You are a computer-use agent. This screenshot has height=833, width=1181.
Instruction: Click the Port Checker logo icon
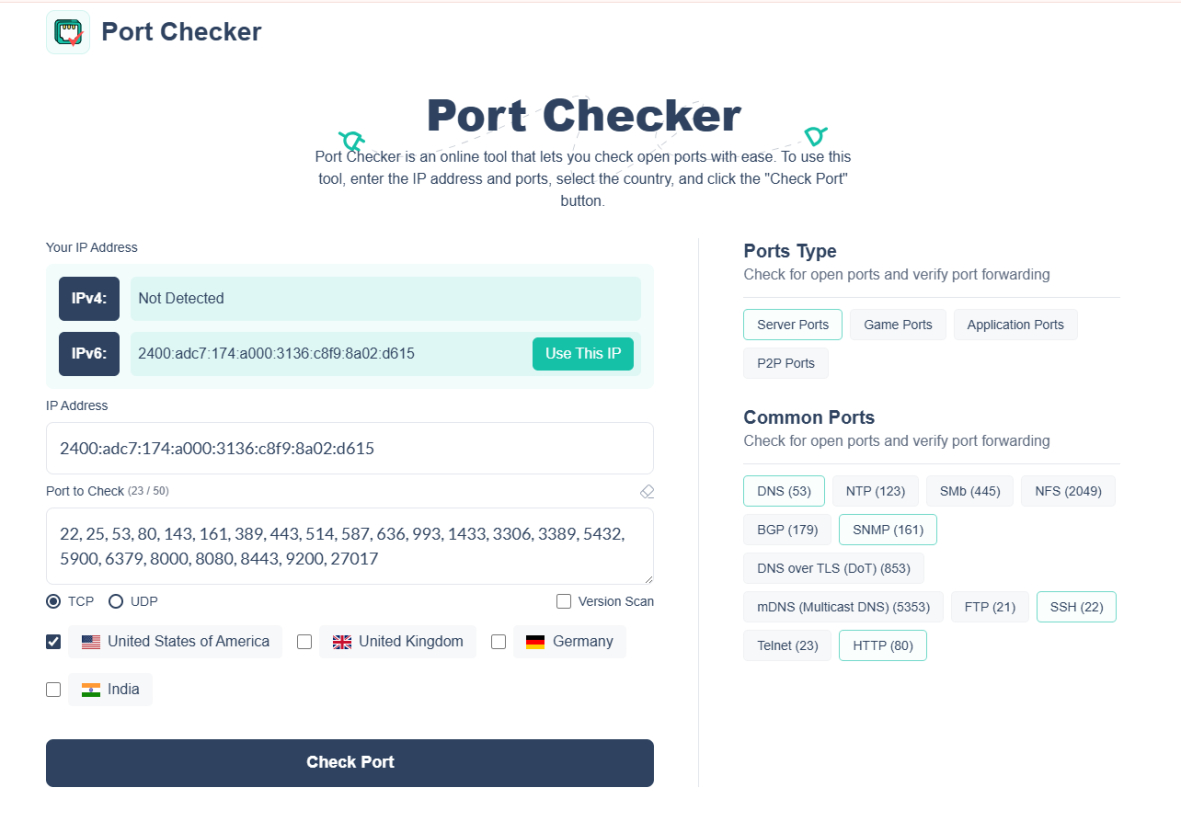click(x=68, y=32)
